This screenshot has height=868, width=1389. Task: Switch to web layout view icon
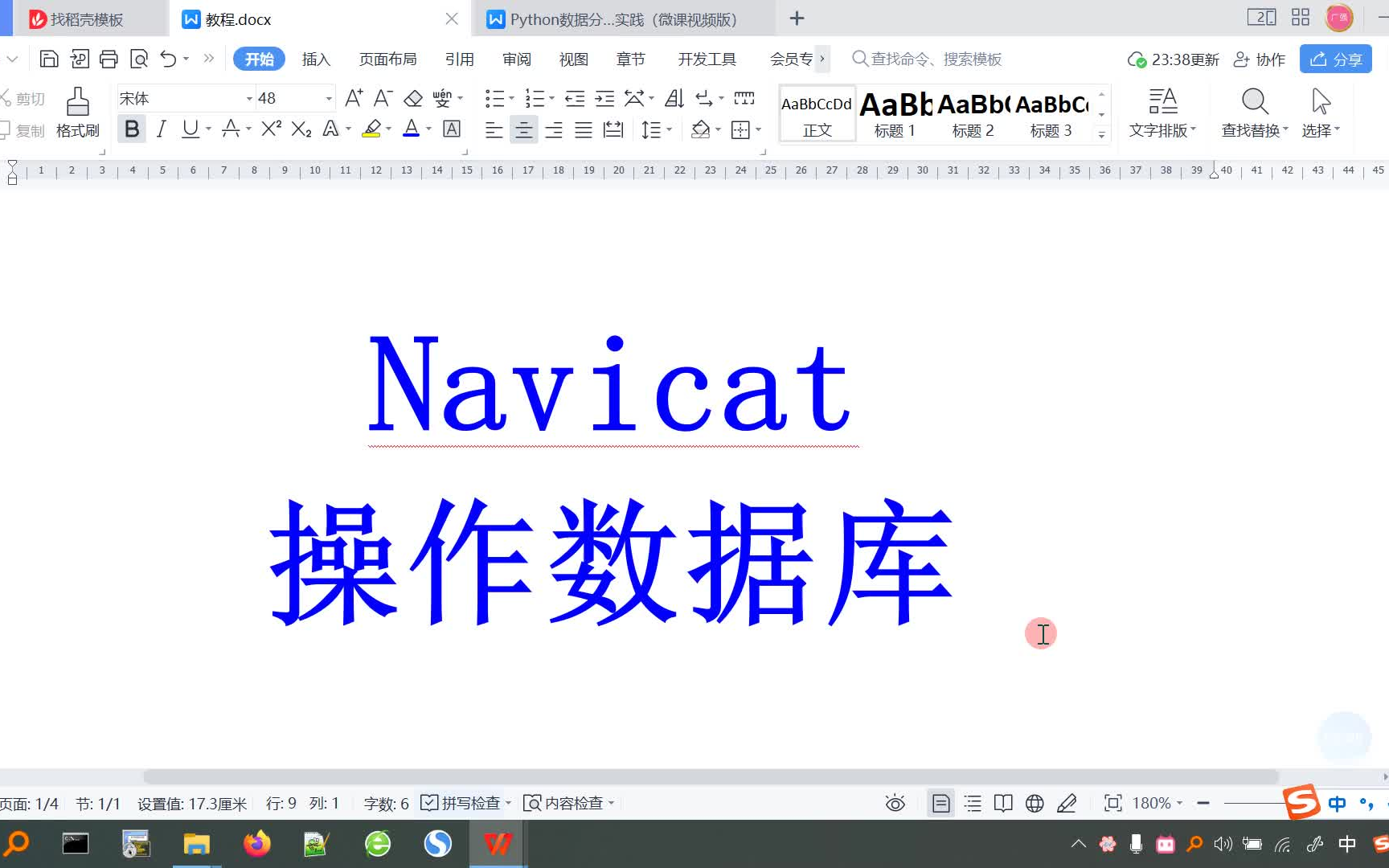click(x=1035, y=803)
